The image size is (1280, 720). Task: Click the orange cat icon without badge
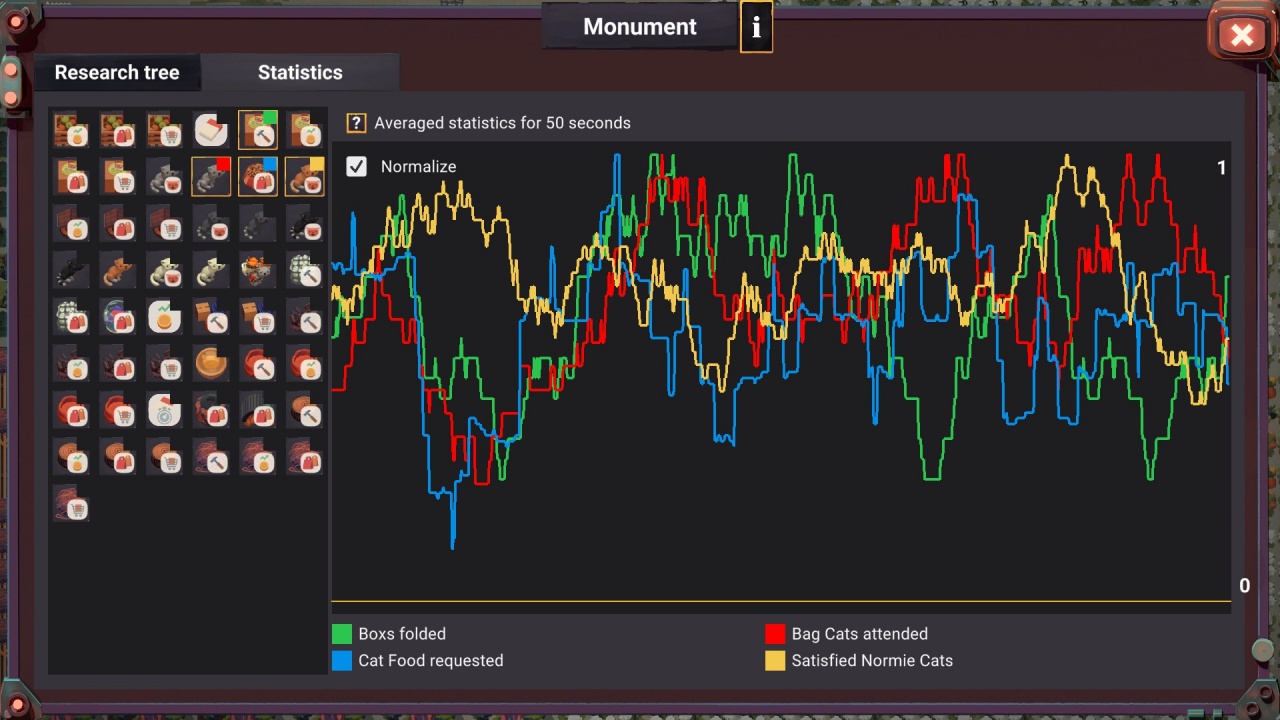click(118, 270)
